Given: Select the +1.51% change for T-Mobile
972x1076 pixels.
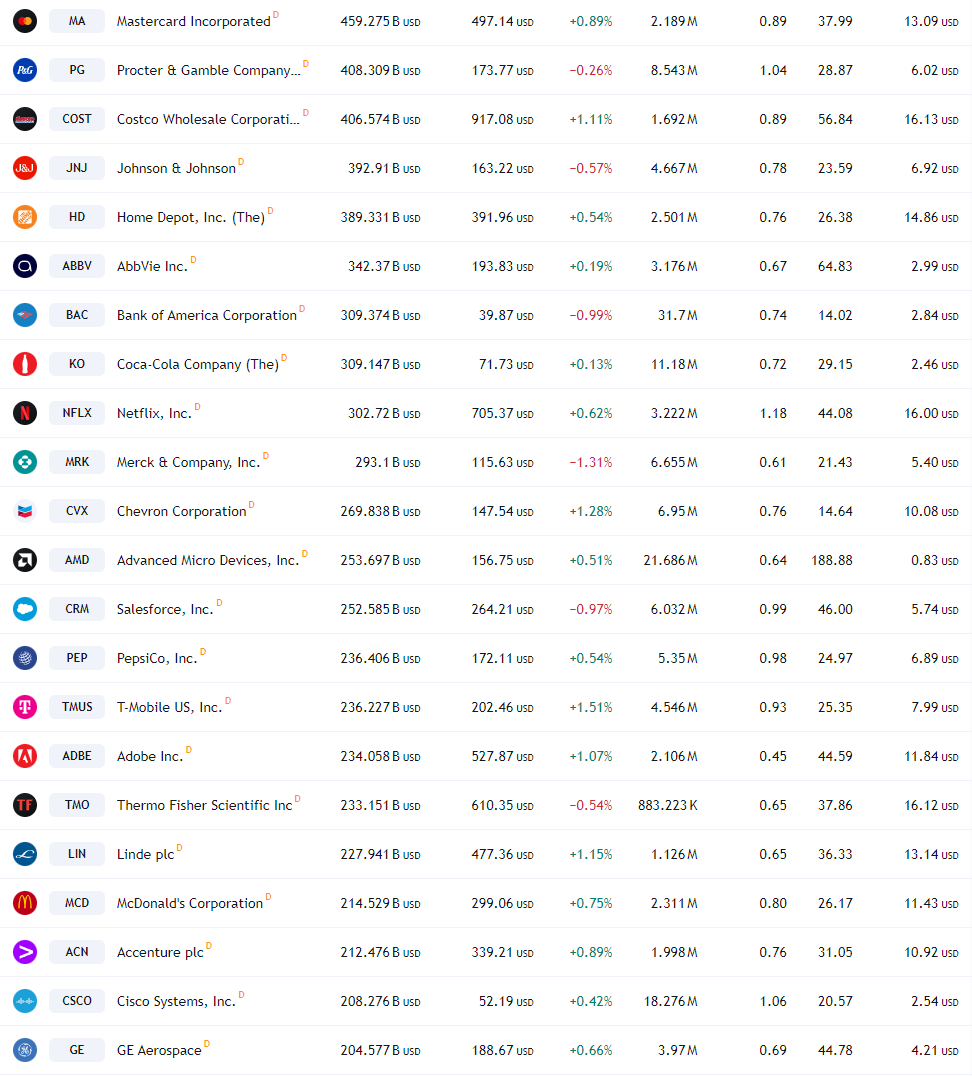Looking at the screenshot, I should tap(590, 707).
